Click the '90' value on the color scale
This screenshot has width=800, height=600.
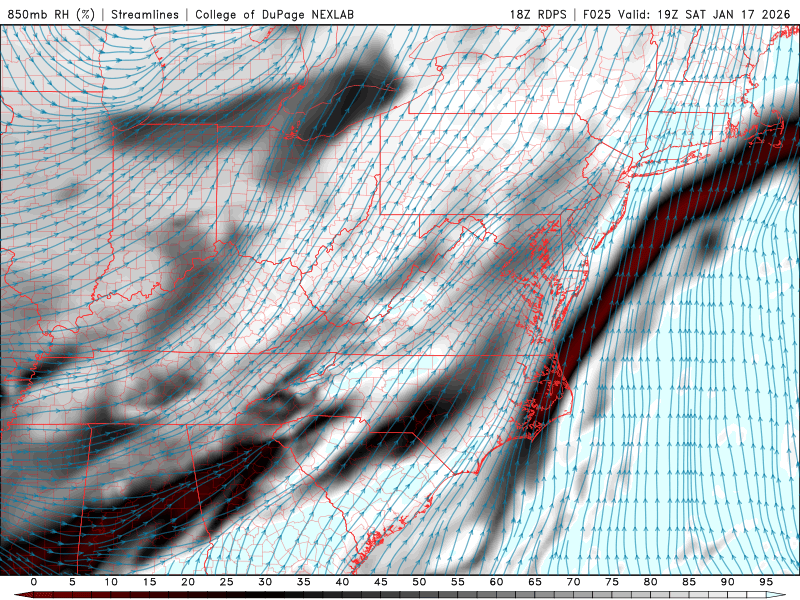click(728, 582)
